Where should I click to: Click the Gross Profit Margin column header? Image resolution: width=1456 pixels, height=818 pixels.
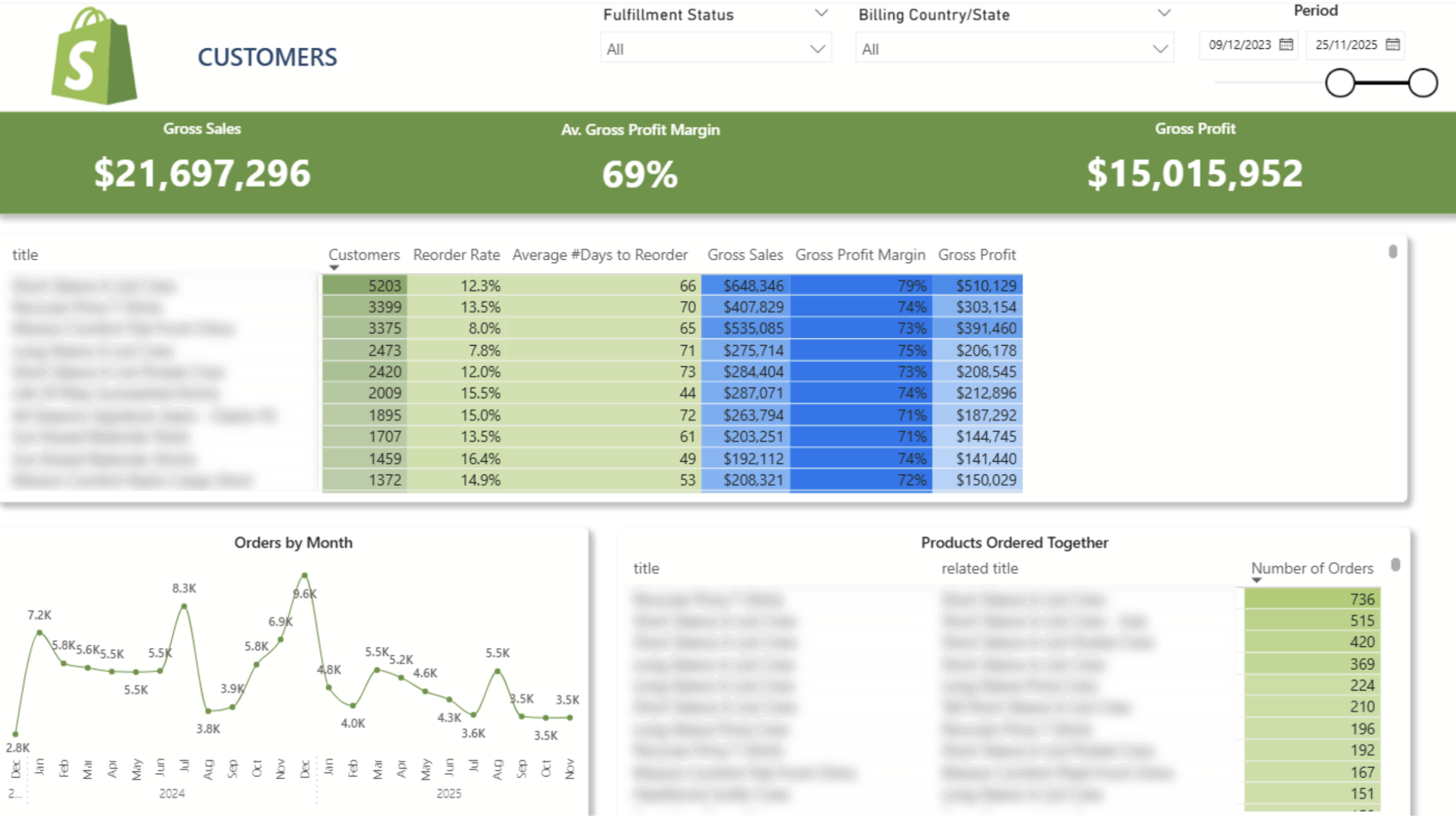860,255
